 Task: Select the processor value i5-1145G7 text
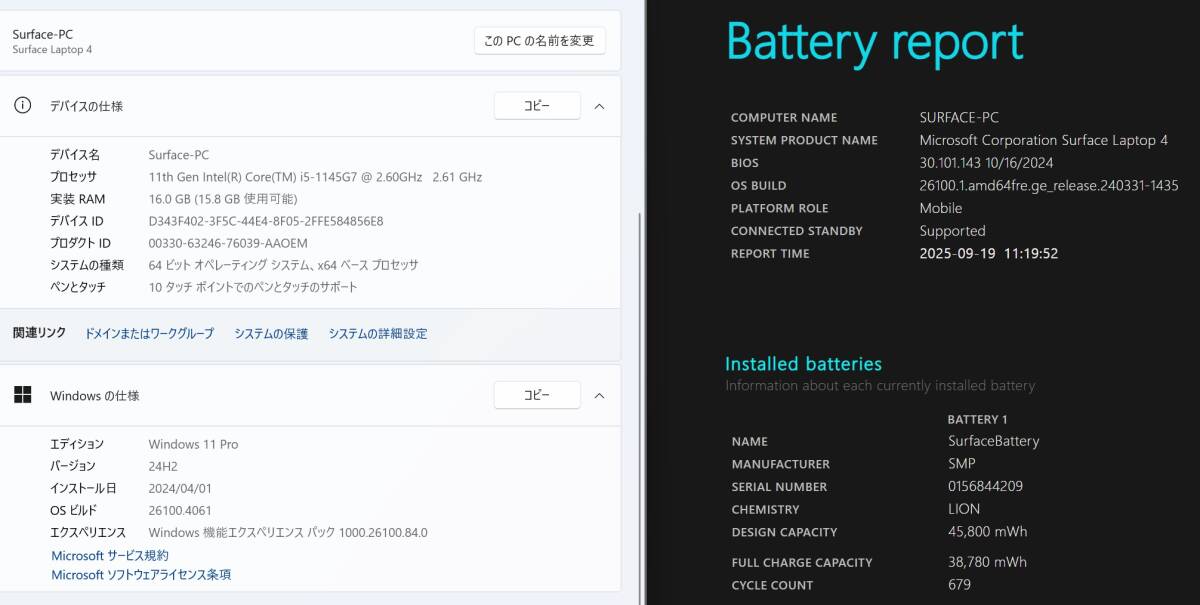pyautogui.click(x=315, y=177)
